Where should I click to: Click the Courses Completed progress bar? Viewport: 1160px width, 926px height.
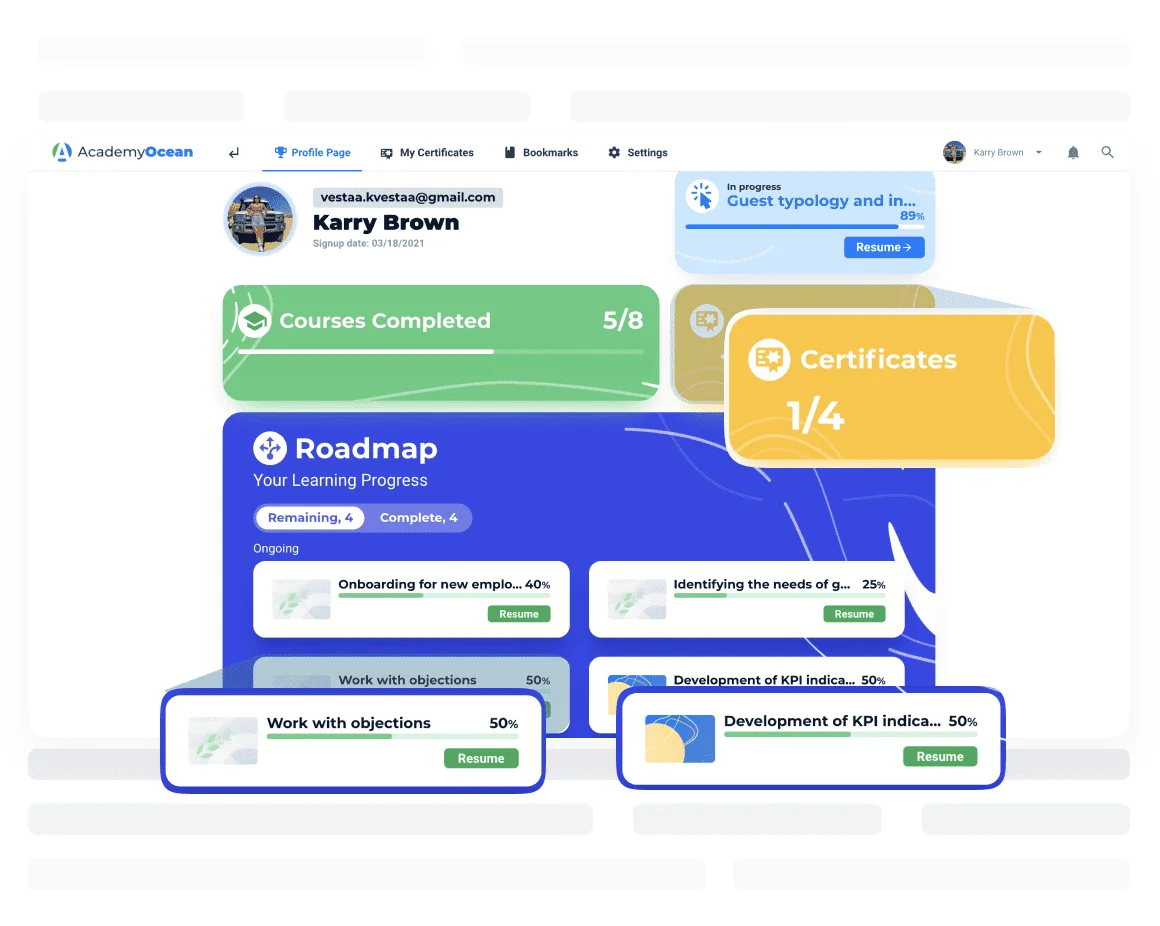pos(440,352)
